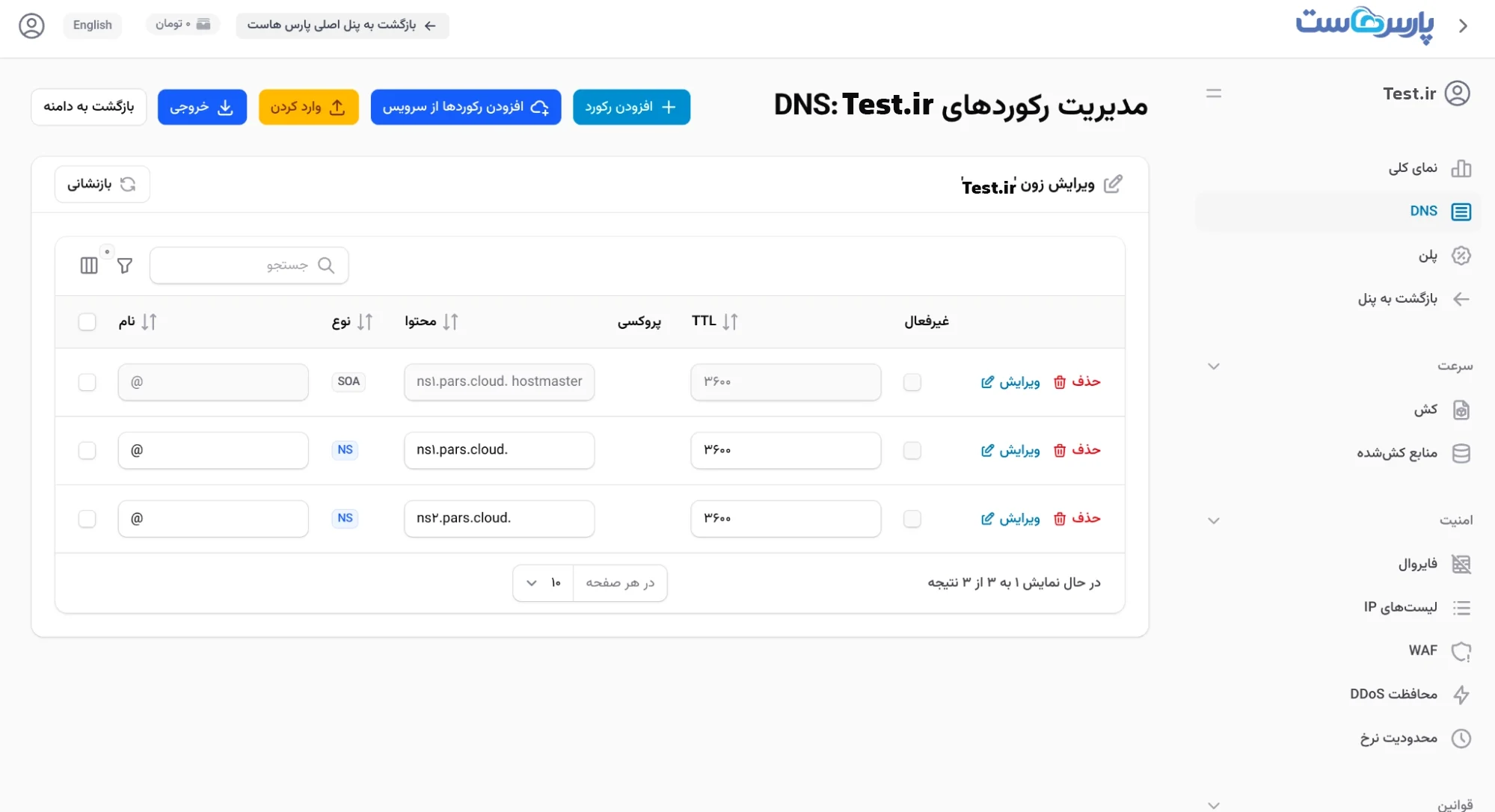Select the SOA record row checkbox
Viewport: 1495px width, 812px height.
pyautogui.click(x=87, y=382)
